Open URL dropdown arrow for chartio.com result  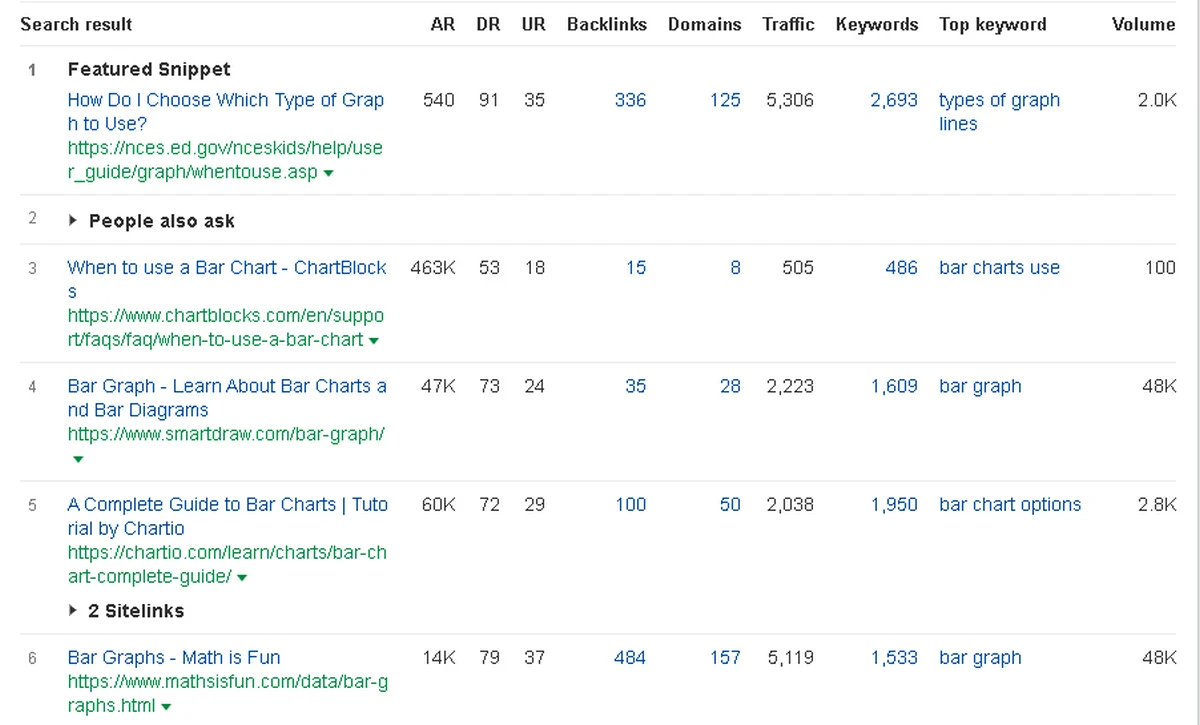tap(242, 578)
